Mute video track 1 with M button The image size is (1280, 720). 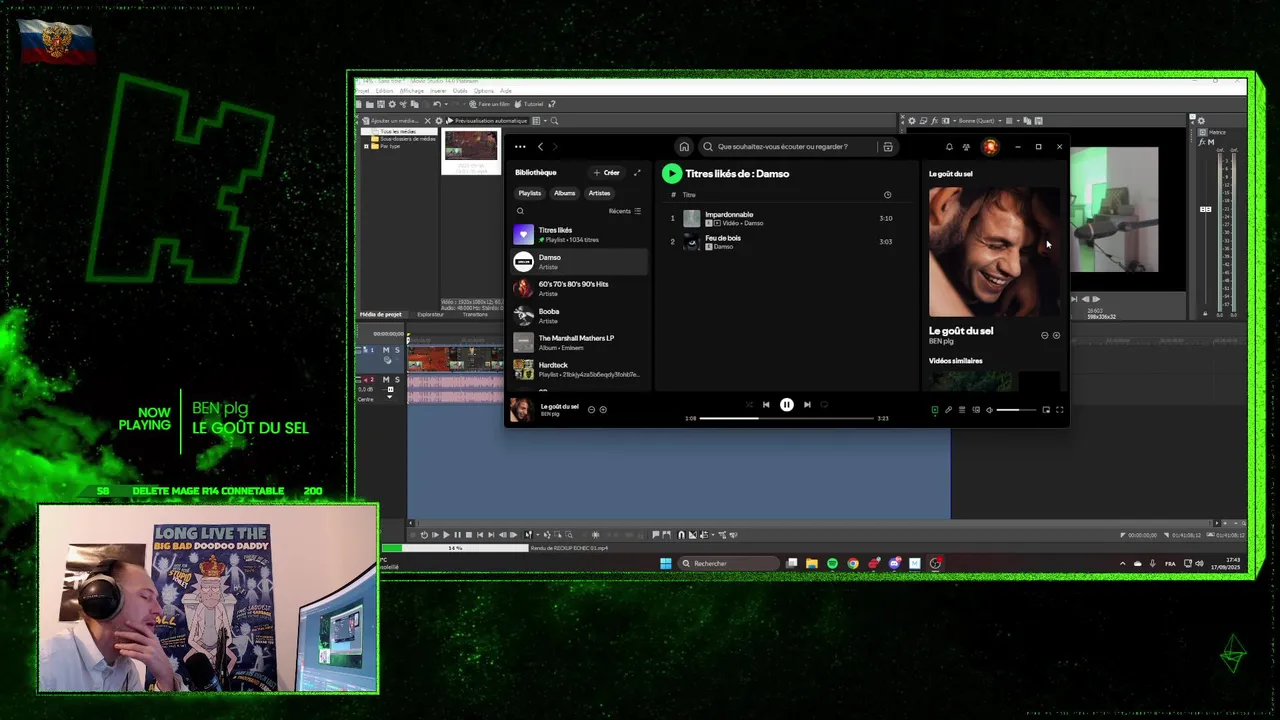[386, 350]
